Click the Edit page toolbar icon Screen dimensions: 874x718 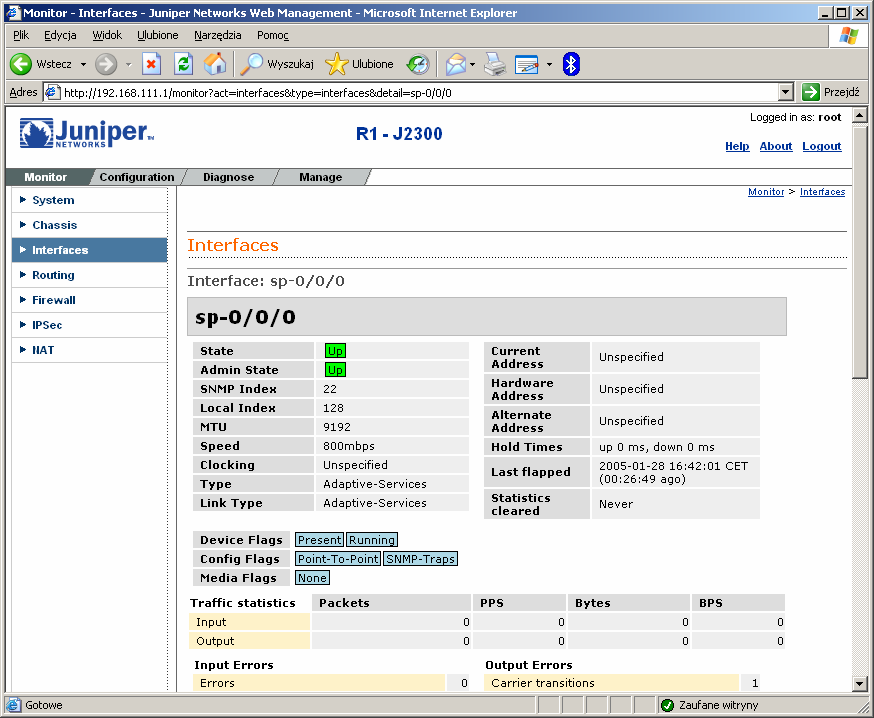(x=527, y=64)
